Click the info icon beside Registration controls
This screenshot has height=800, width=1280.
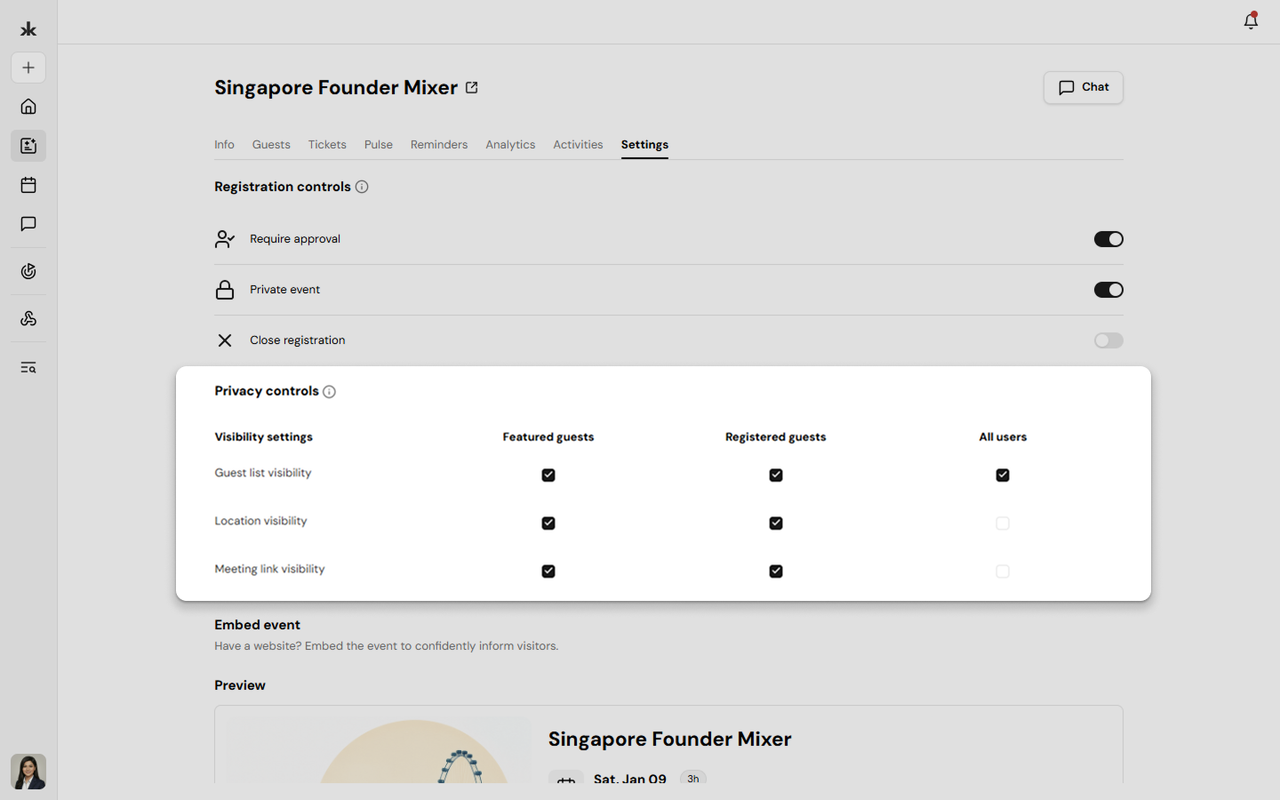click(362, 187)
